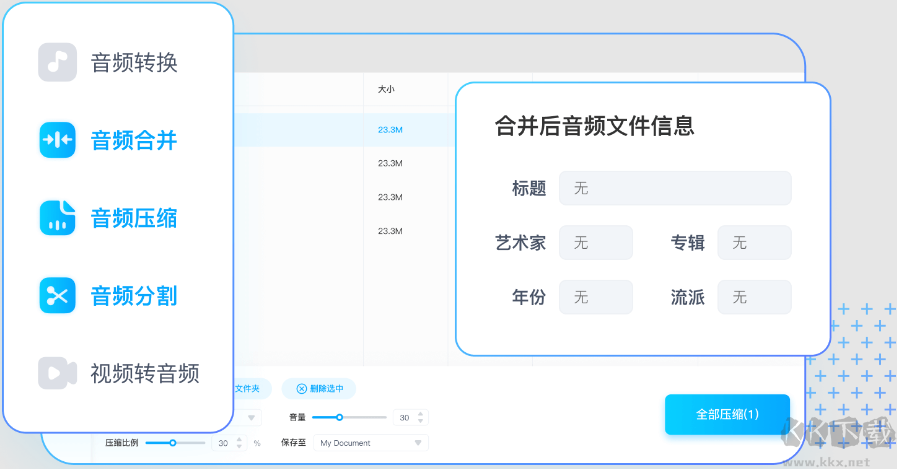
Task: Click the fourth 23.3M size cell
Action: [x=390, y=231]
